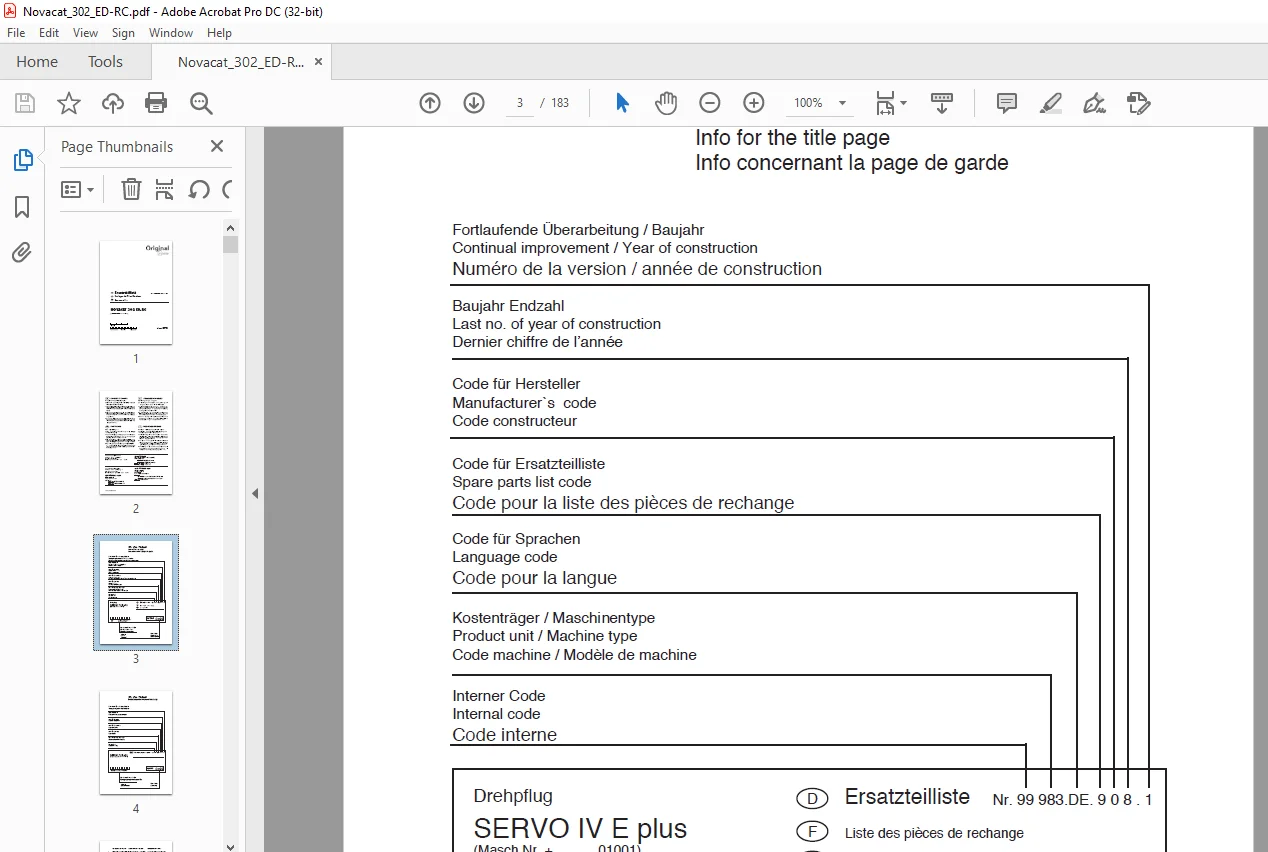
Task: Click 'SERVO IV E plus' heading
Action: 580,829
